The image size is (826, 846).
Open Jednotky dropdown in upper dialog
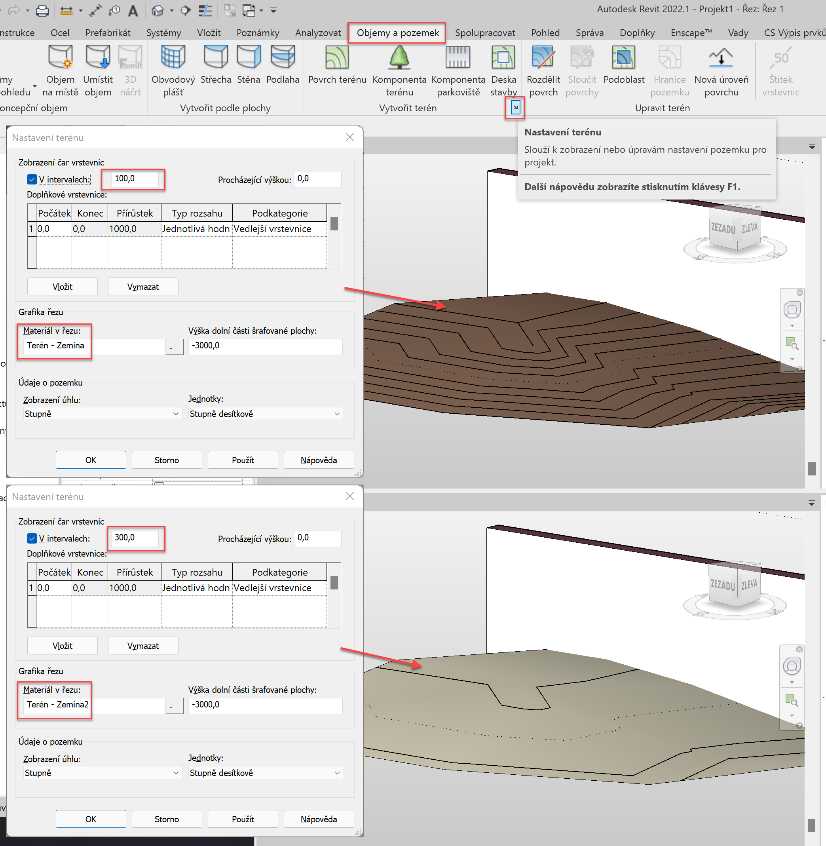pos(265,414)
